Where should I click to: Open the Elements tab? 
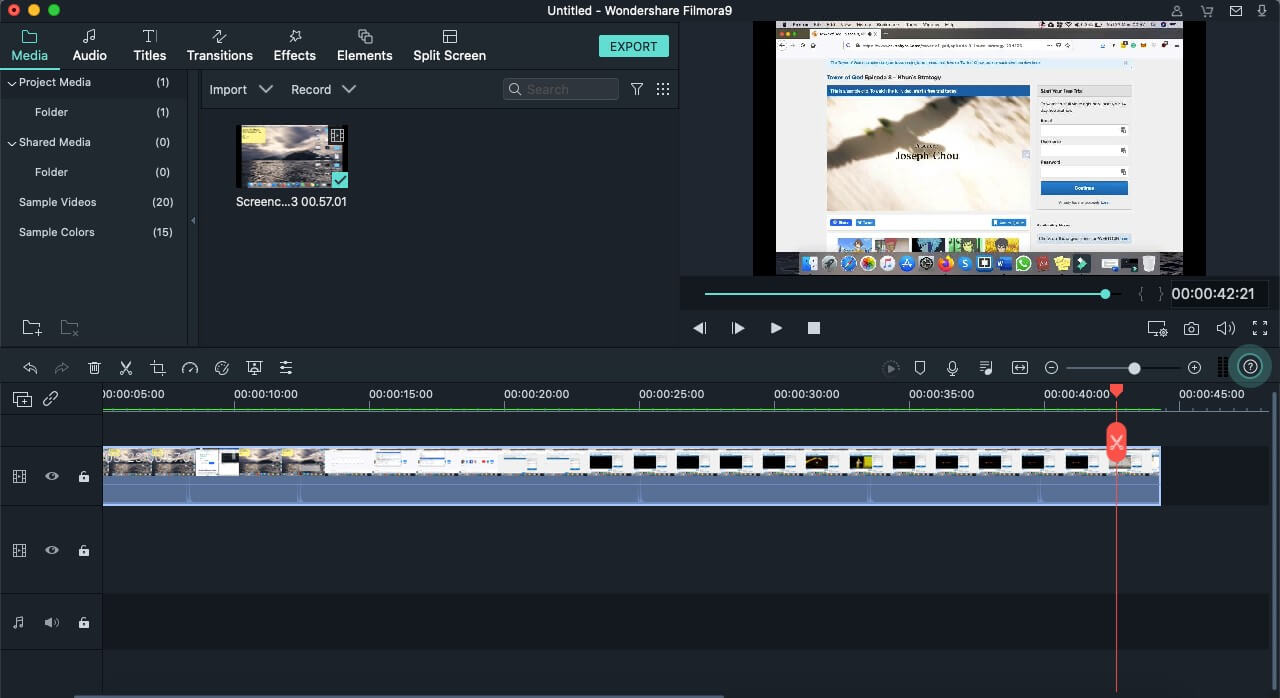(x=364, y=46)
